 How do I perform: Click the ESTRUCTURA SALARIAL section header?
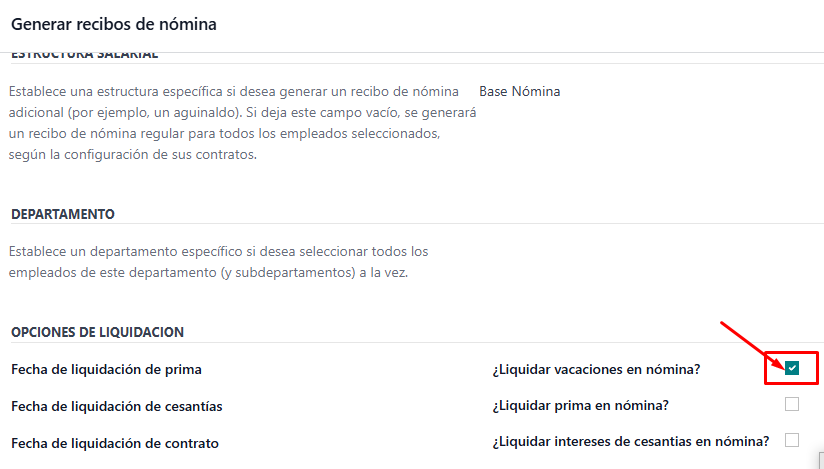(x=84, y=56)
